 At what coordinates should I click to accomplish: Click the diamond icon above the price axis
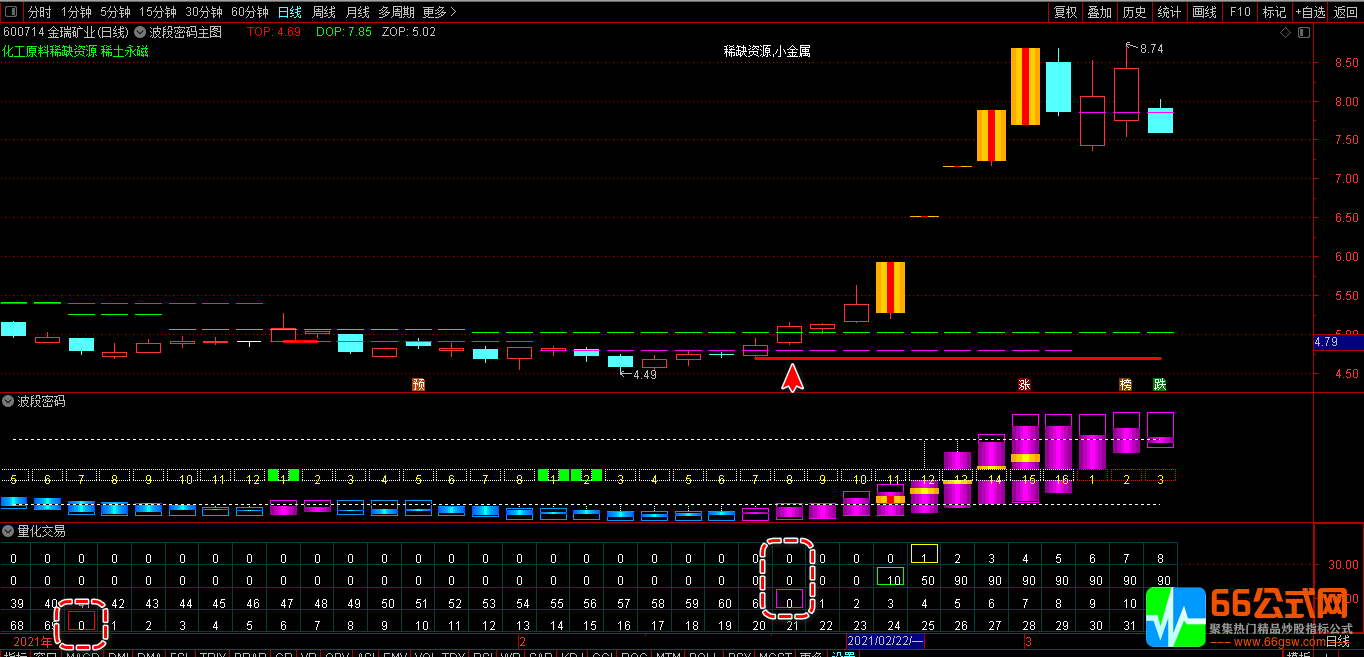[1286, 32]
